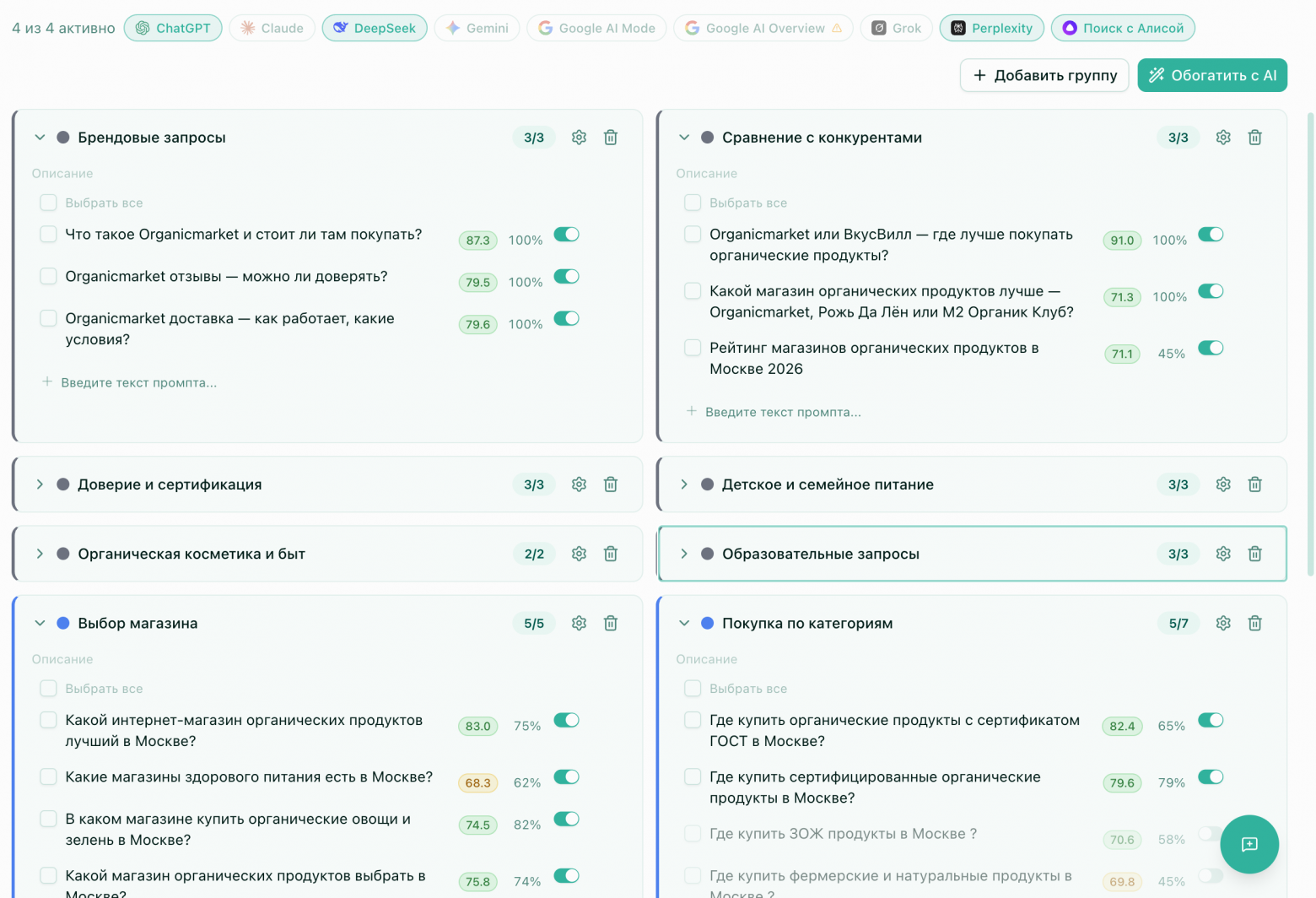Image resolution: width=1316 pixels, height=898 pixels.
Task: Delete the Сравнение с конкурентами group
Action: pos(1254,137)
